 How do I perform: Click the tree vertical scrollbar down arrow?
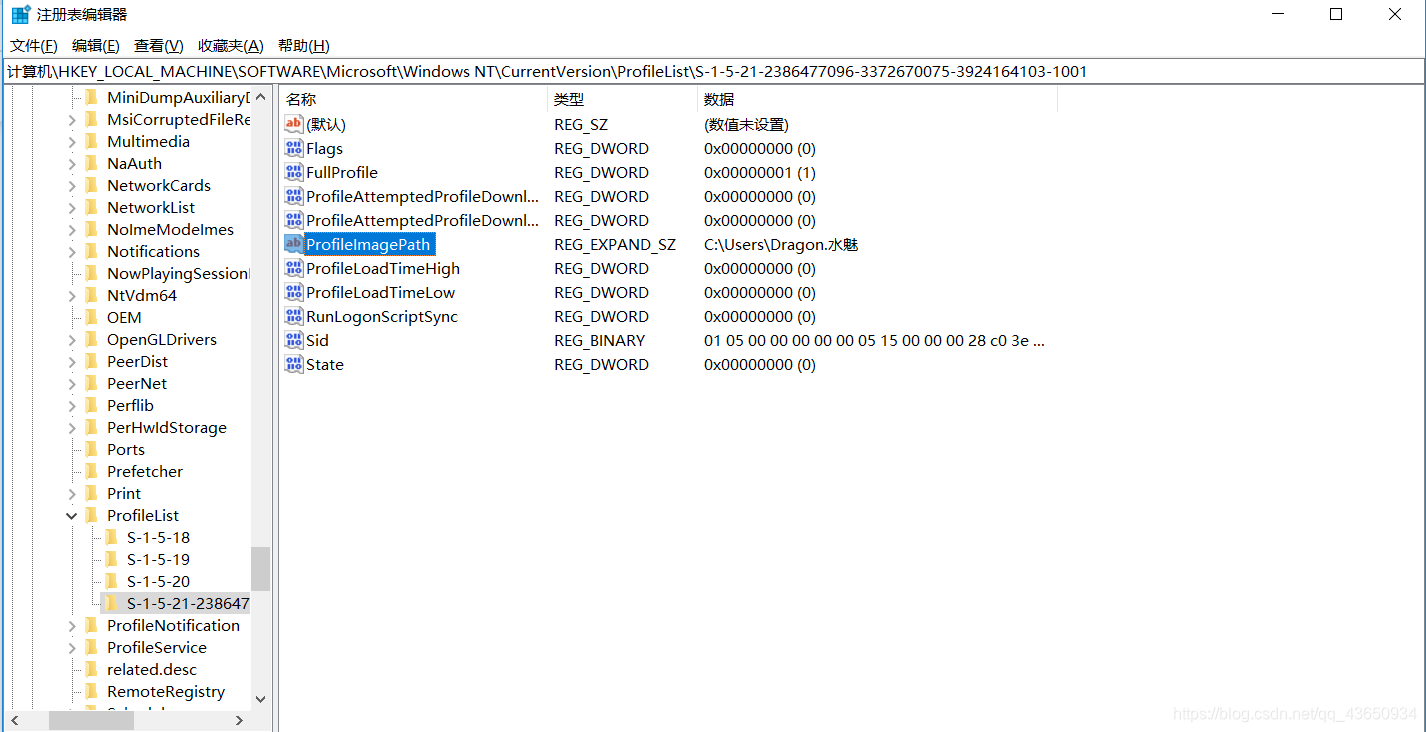[260, 700]
